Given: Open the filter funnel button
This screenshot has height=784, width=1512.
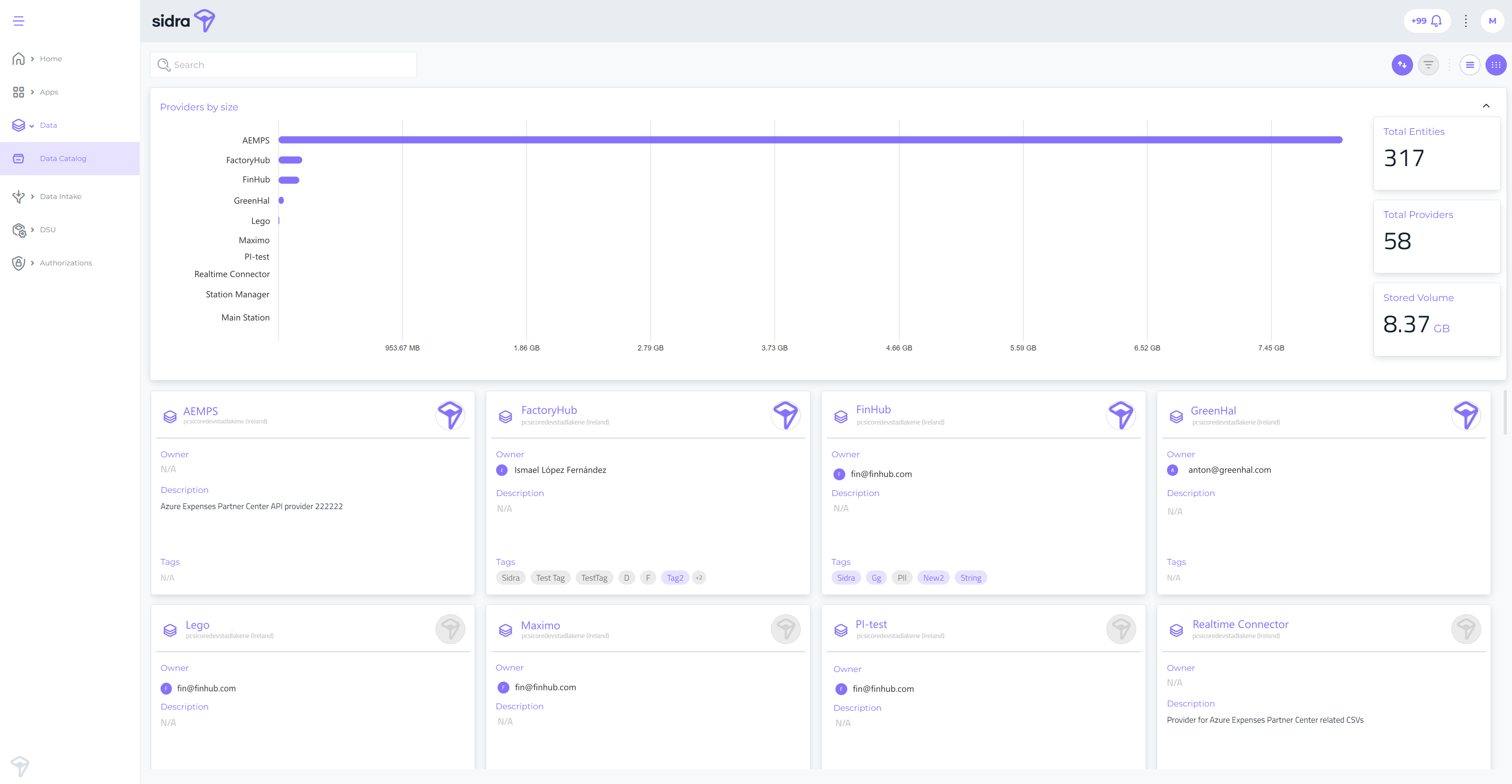Looking at the screenshot, I should (1428, 64).
